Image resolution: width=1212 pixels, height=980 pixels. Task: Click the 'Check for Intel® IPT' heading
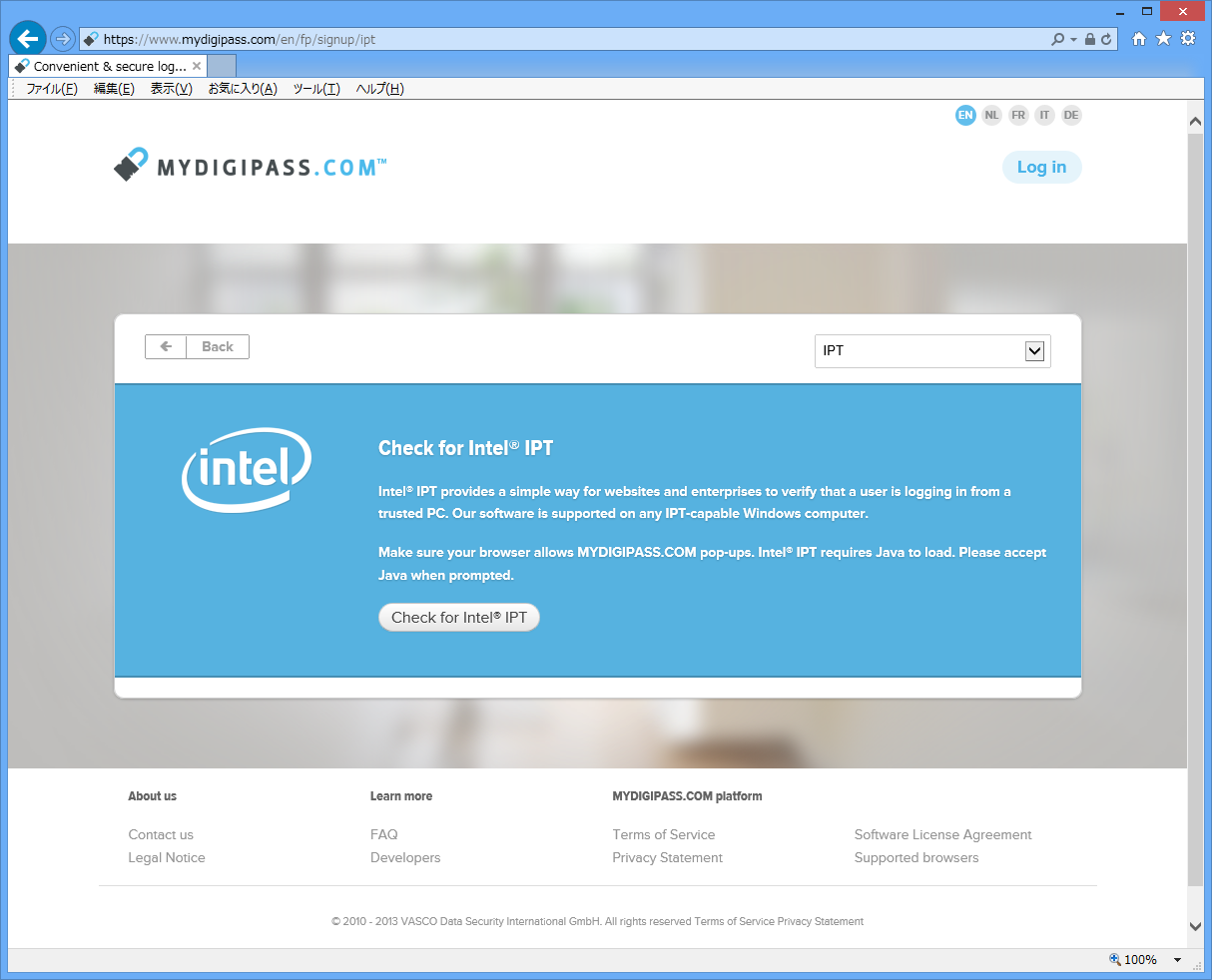coord(465,448)
